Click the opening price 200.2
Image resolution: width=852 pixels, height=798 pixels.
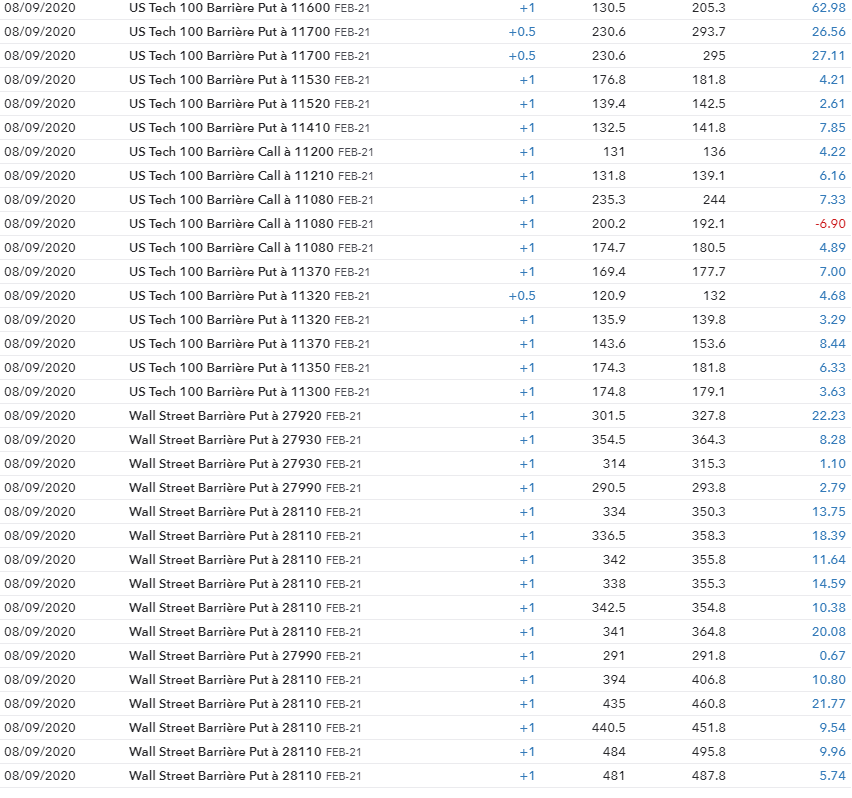click(x=609, y=224)
